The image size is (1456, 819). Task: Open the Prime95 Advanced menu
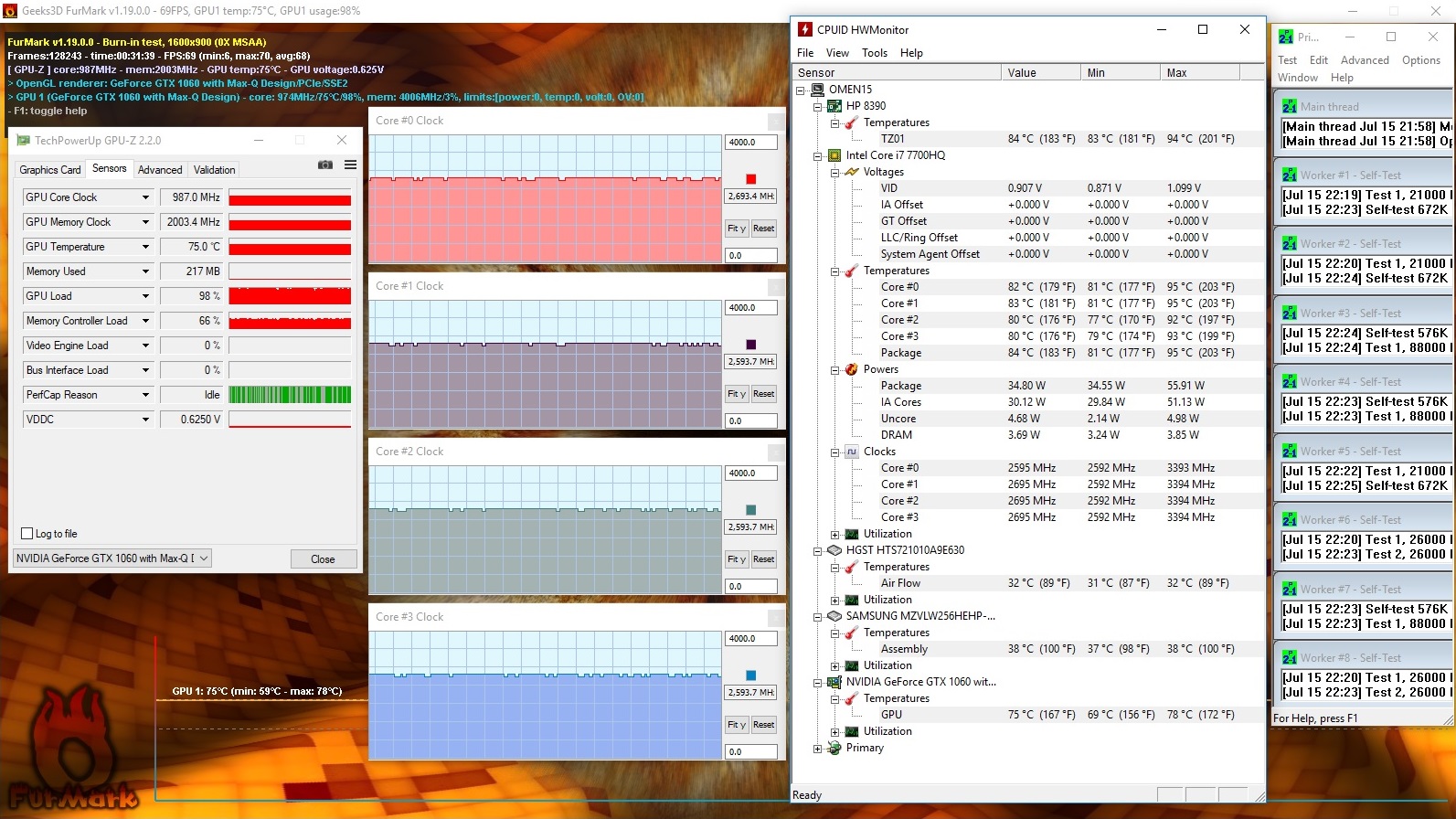(1365, 60)
